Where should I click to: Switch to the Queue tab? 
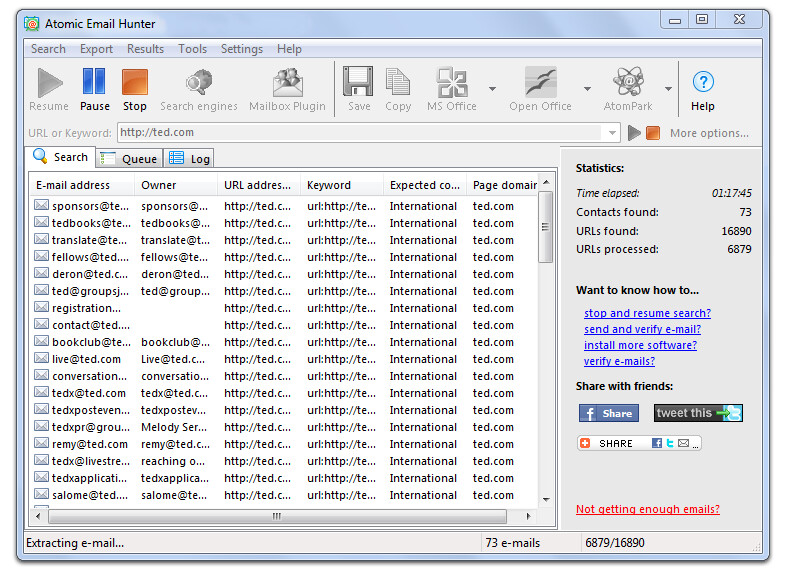pos(129,158)
